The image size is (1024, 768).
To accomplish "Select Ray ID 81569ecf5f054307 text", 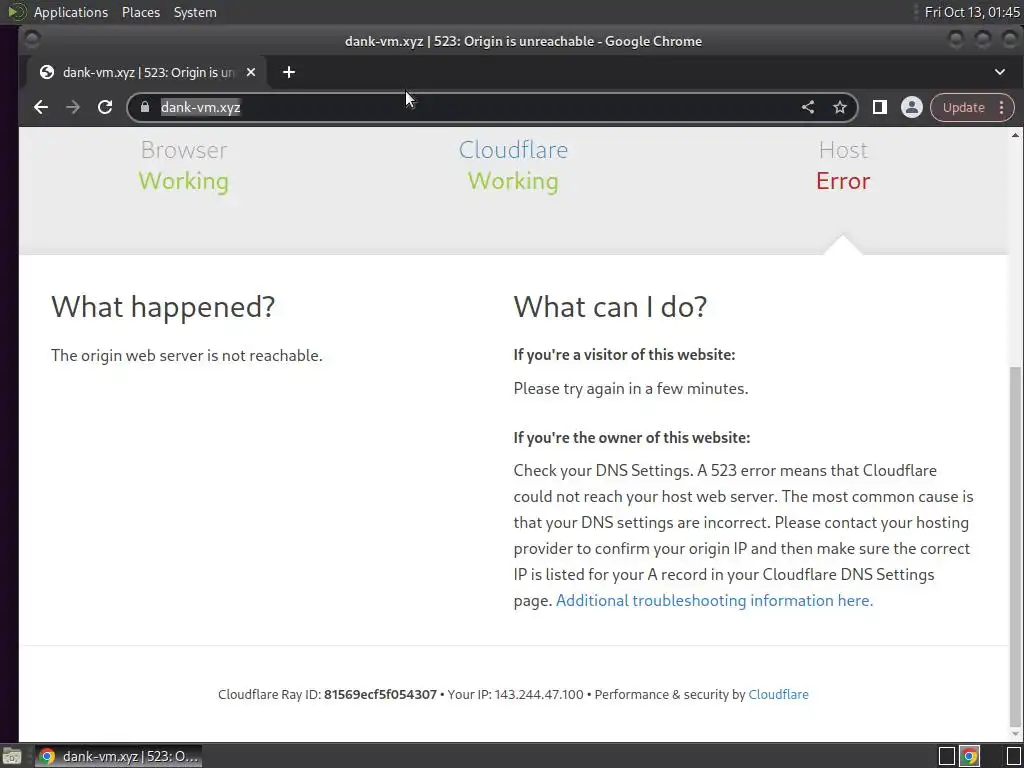I will coord(380,694).
